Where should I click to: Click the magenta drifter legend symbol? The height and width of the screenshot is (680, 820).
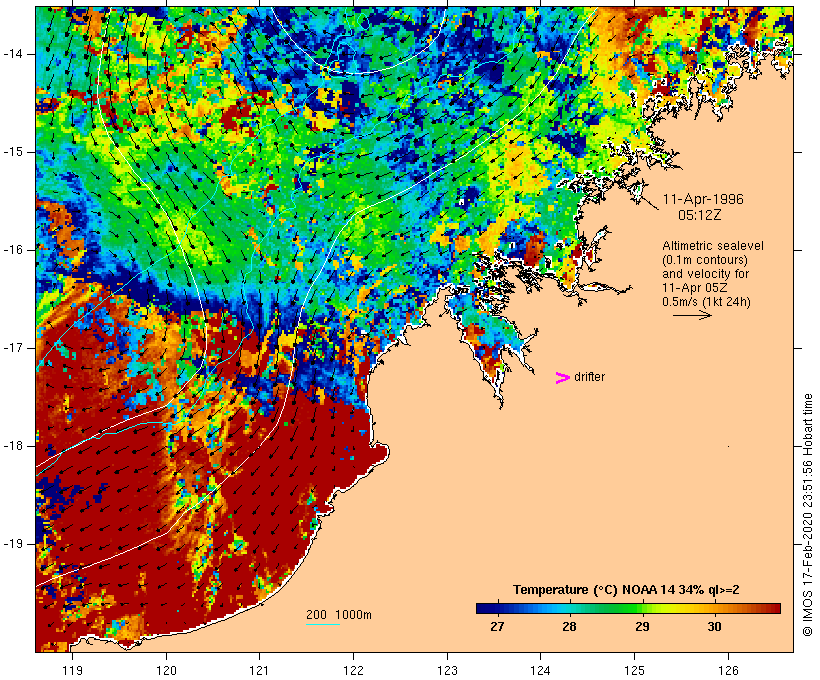[562, 378]
